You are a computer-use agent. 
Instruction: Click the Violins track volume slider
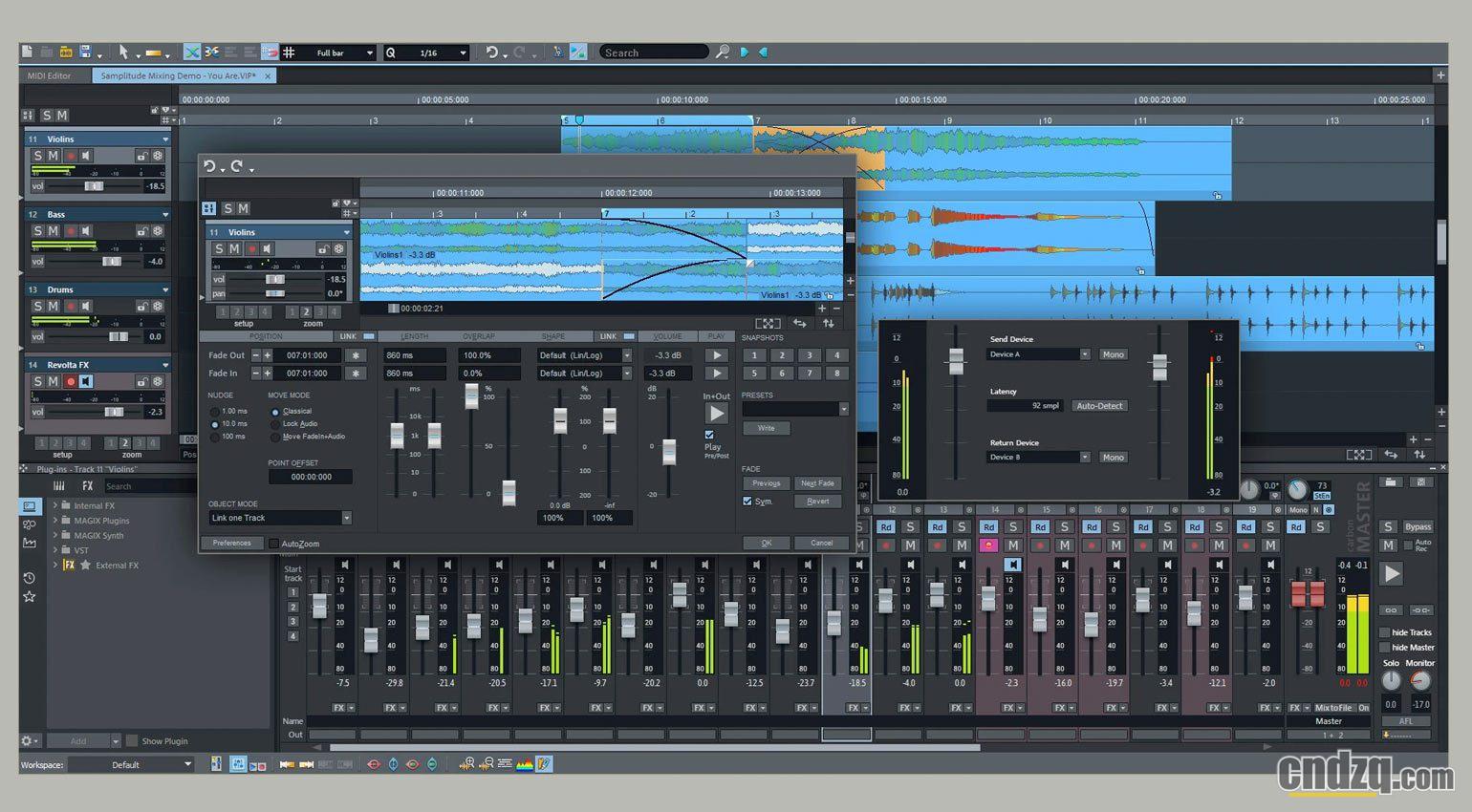point(94,186)
